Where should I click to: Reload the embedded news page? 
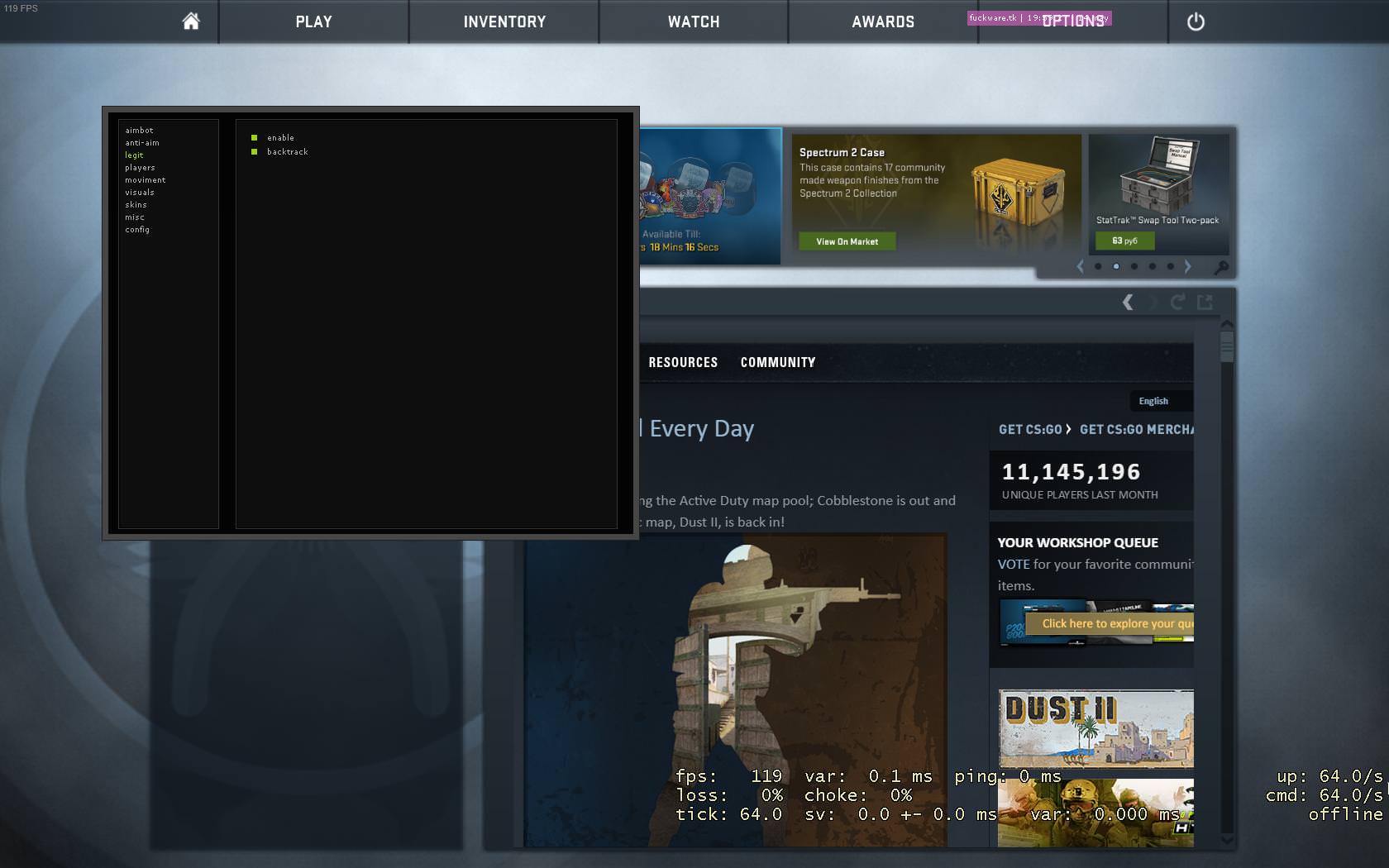[x=1177, y=302]
